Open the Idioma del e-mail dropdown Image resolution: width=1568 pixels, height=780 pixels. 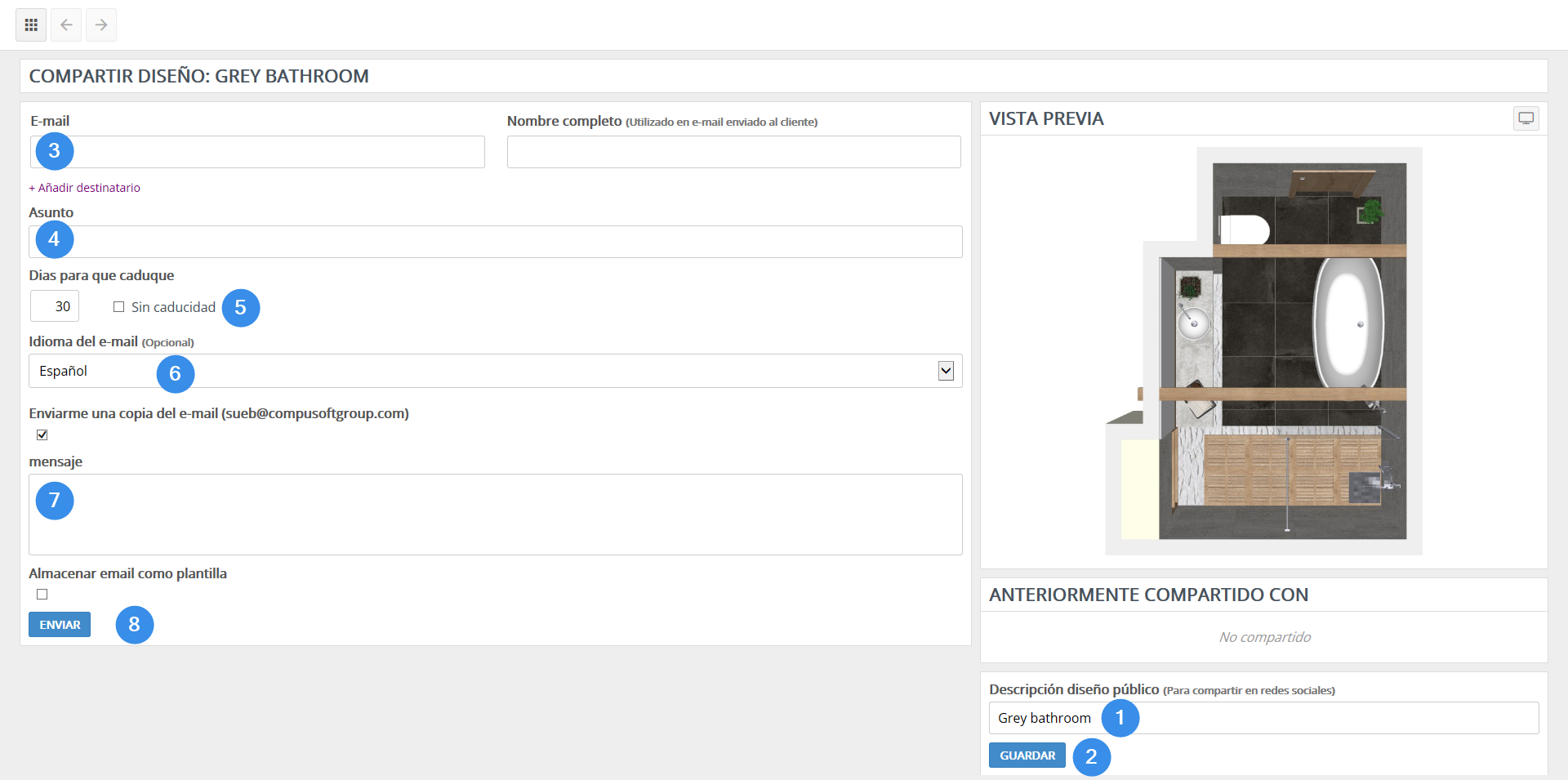click(496, 371)
